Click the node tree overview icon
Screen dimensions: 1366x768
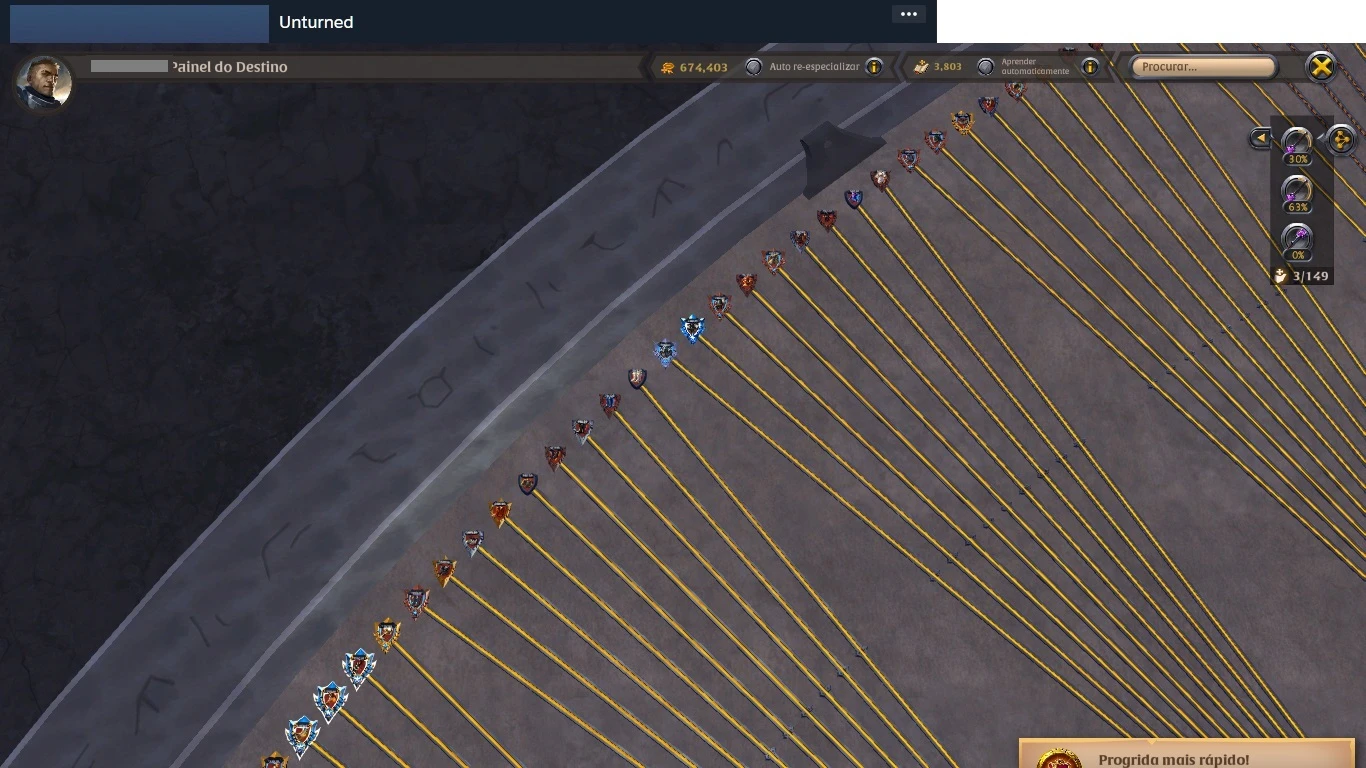tap(1340, 139)
